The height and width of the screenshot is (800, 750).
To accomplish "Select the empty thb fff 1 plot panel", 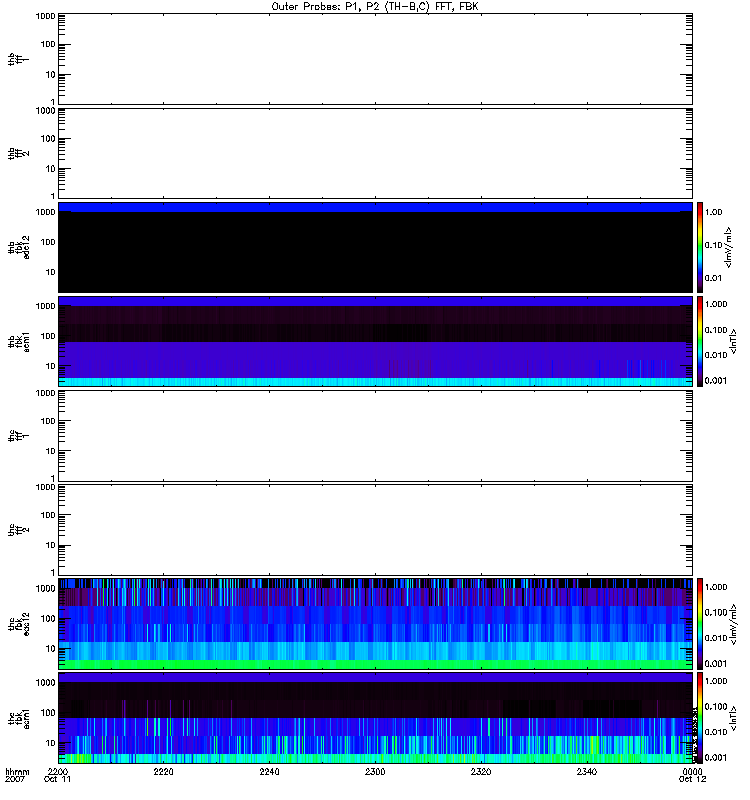I will [x=375, y=59].
